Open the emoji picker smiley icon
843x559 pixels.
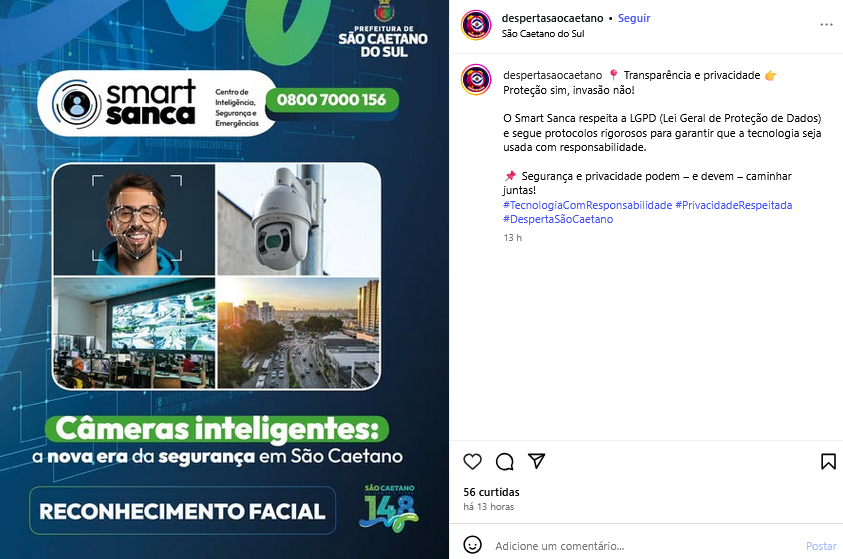473,544
